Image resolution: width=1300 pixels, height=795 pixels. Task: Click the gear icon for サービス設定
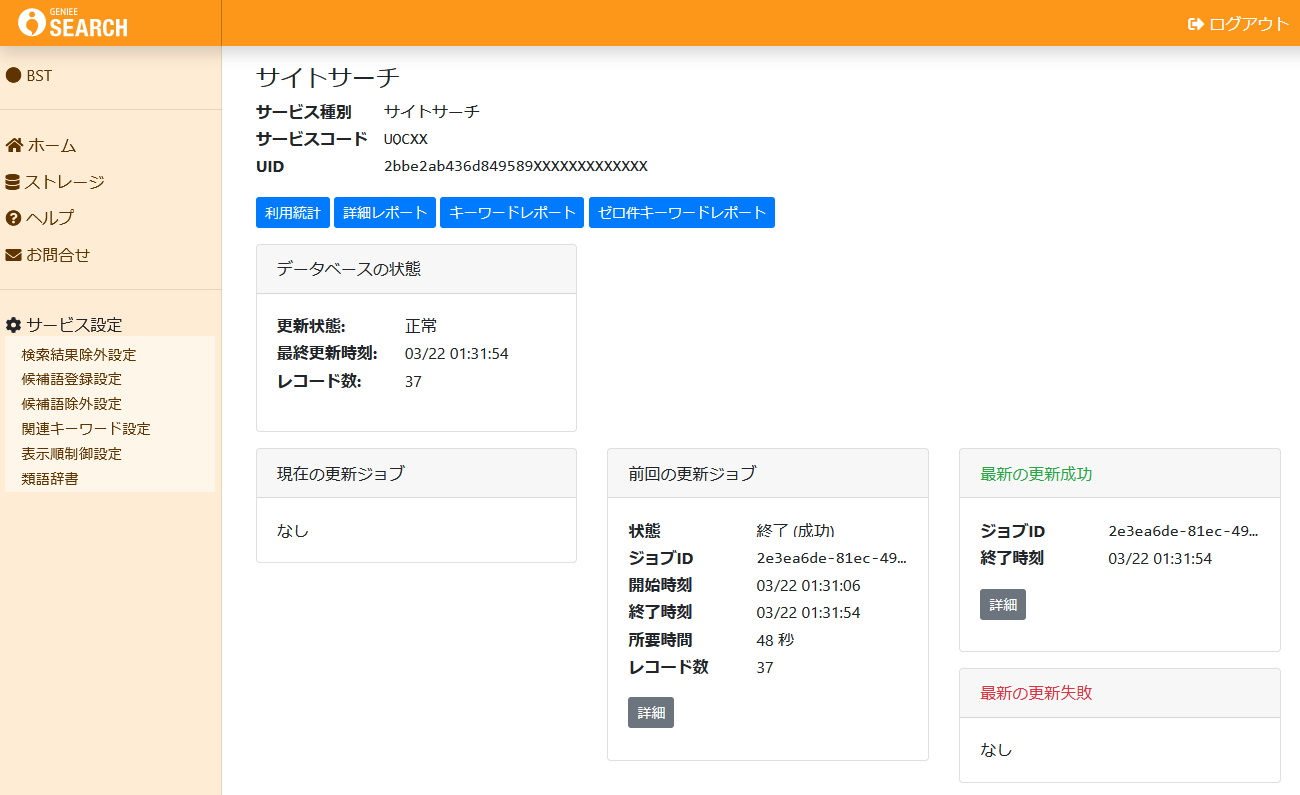14,325
